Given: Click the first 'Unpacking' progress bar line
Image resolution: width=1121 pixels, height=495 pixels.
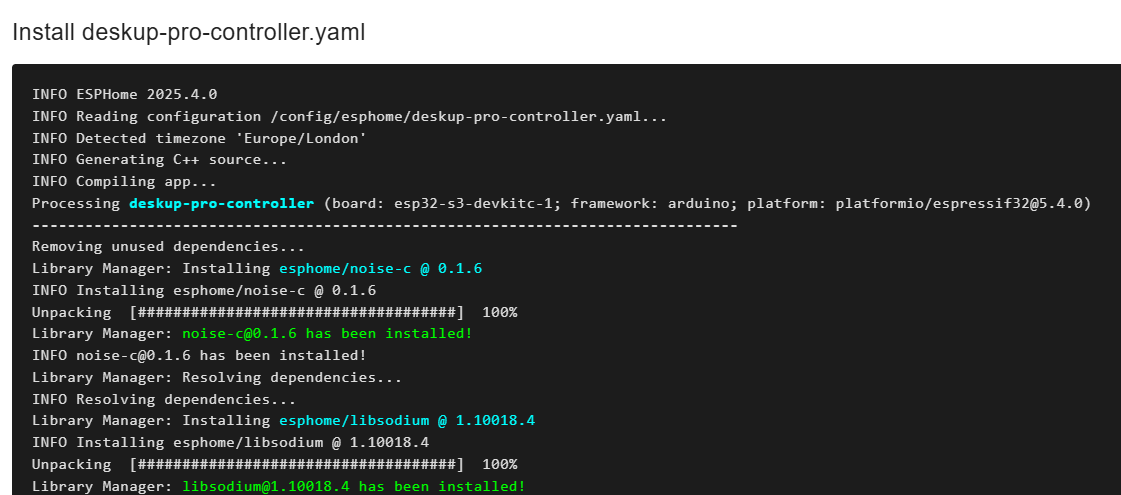Looking at the screenshot, I should [275, 312].
